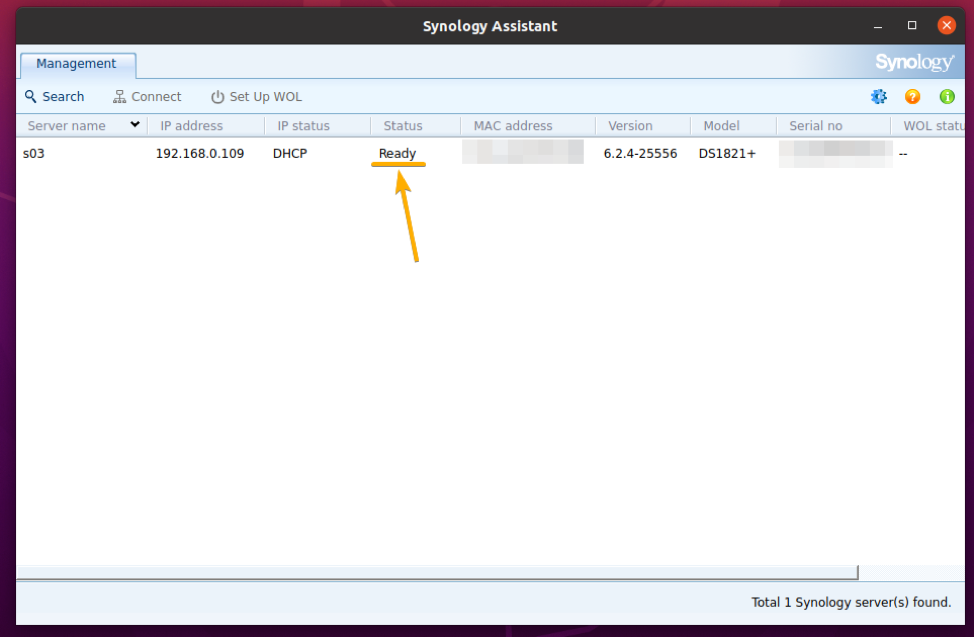This screenshot has height=637, width=974.
Task: Open the Synology Assistant settings gear
Action: pos(878,96)
